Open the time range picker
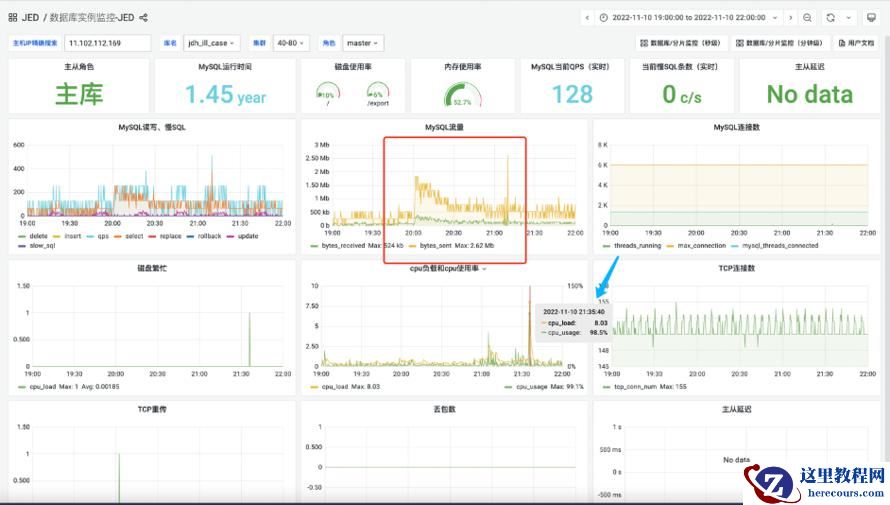This screenshot has height=505, width=890. pos(690,17)
